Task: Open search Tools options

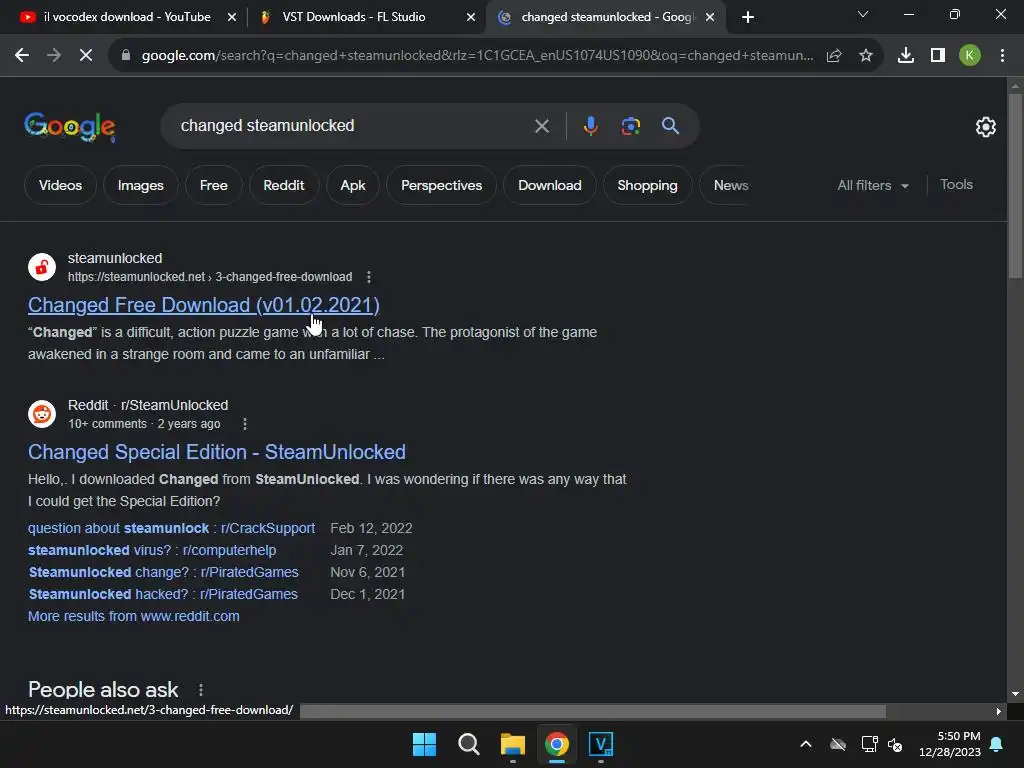Action: point(956,185)
